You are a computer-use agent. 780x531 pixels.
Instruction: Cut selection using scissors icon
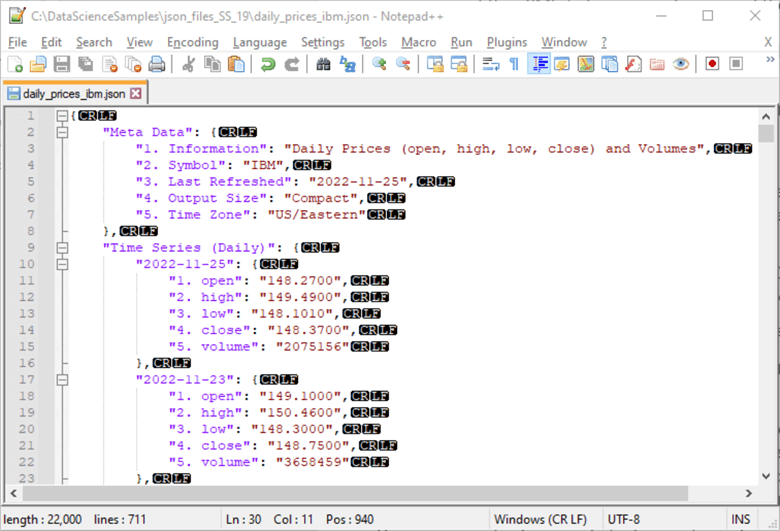[x=189, y=64]
